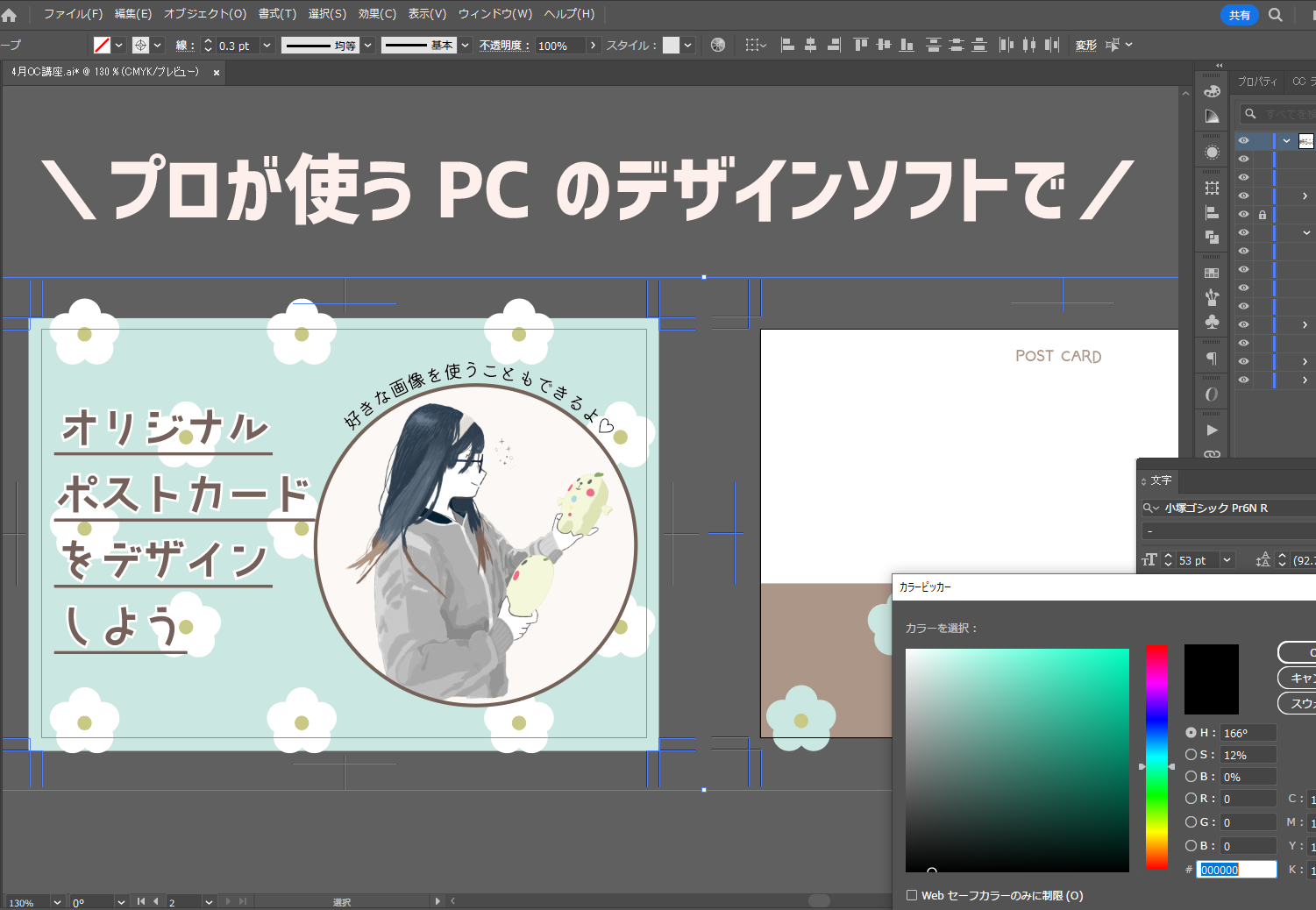Click the 変形 transform link
The height and width of the screenshot is (910, 1316).
point(1085,46)
